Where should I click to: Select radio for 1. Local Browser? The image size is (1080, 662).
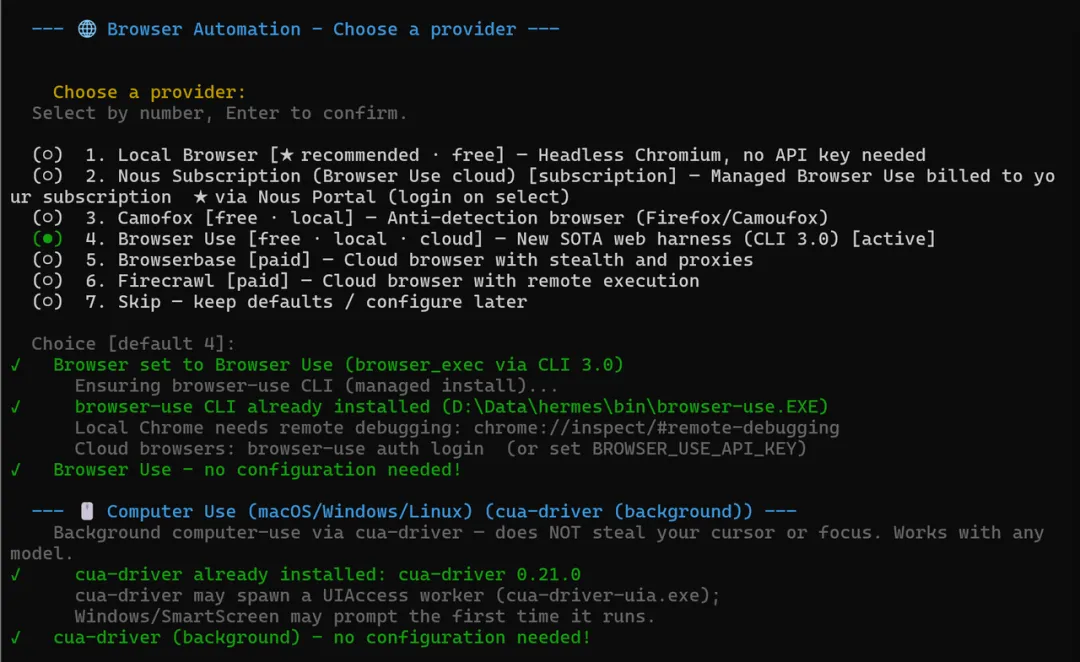pyautogui.click(x=48, y=155)
